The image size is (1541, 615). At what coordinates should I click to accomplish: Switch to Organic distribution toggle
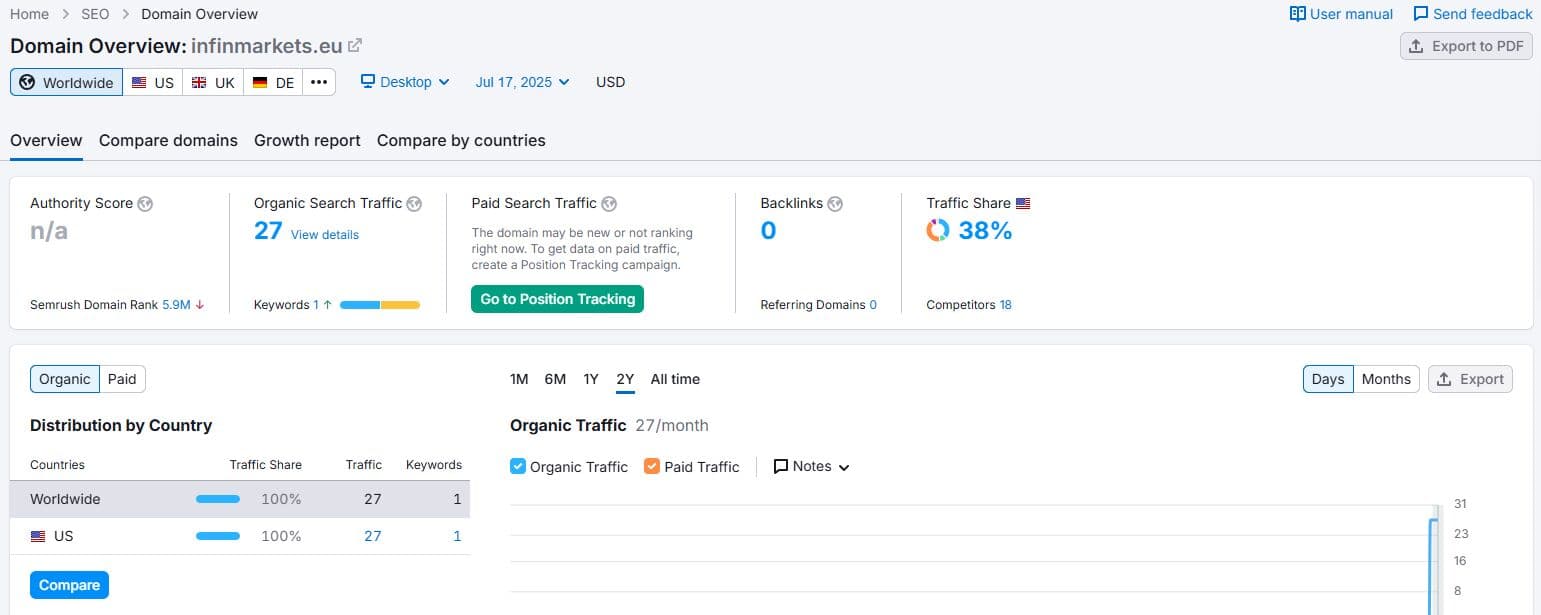65,379
